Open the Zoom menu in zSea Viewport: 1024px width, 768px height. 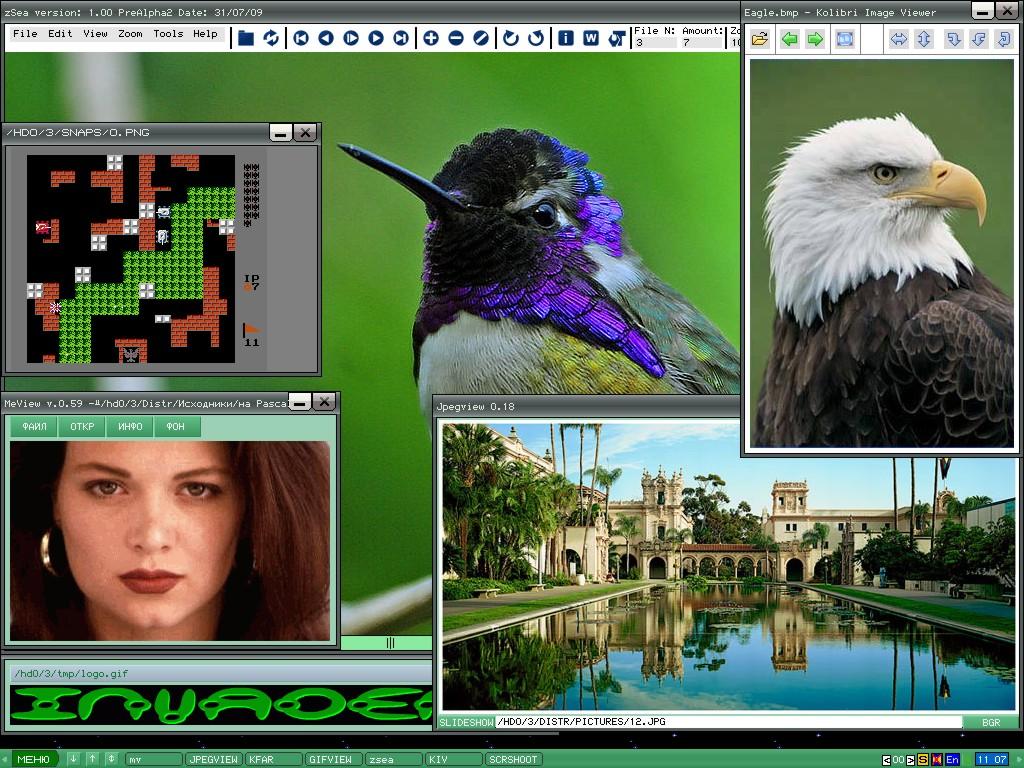tap(130, 34)
